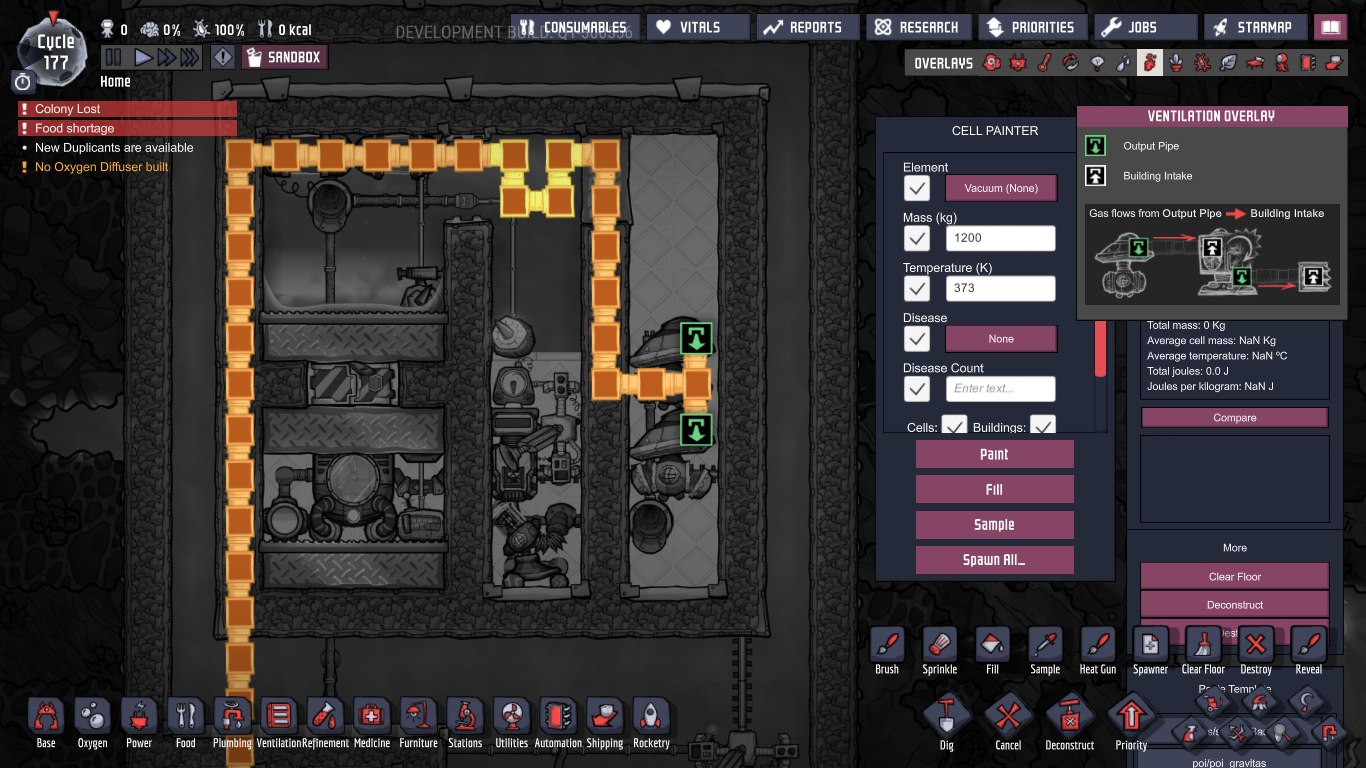Screen dimensions: 1366x768
Task: Open the Priorities menu
Action: (x=1031, y=27)
